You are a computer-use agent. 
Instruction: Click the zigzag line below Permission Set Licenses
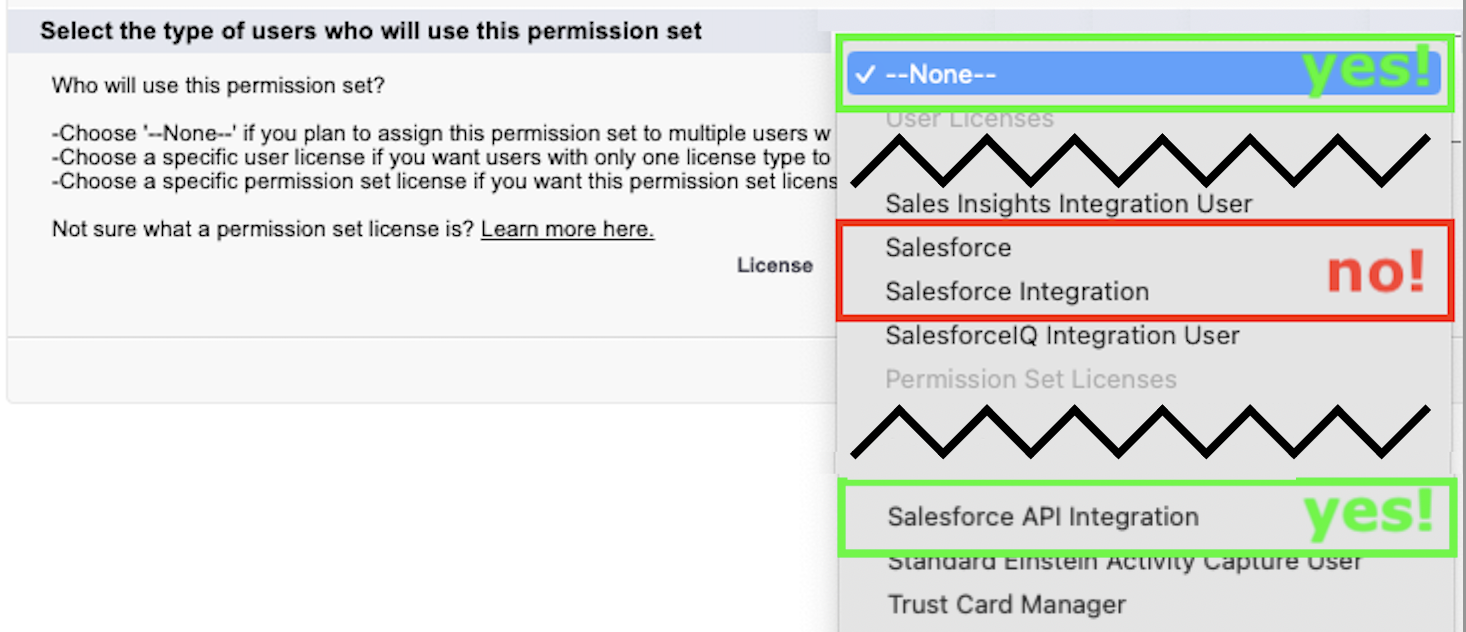[1140, 431]
